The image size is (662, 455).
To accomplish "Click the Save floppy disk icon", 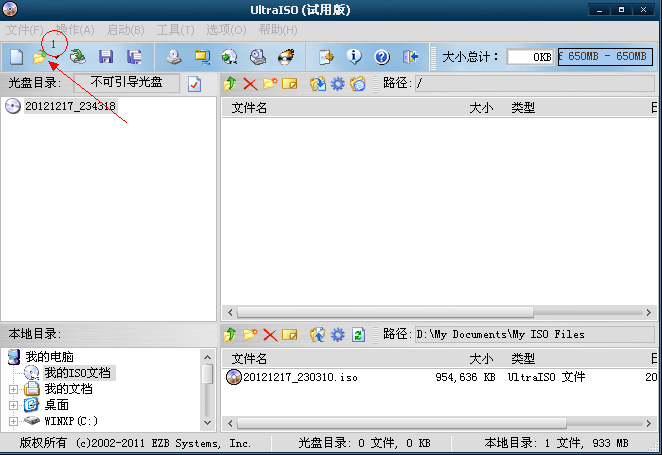I will coord(106,57).
